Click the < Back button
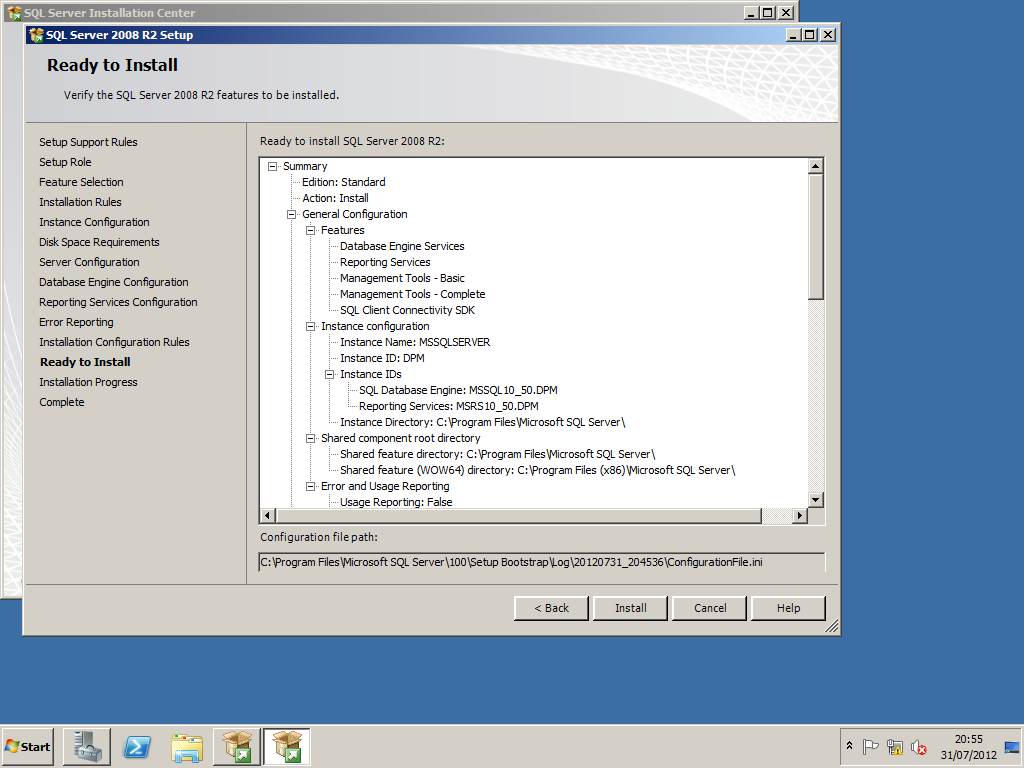This screenshot has width=1024, height=768. 551,608
